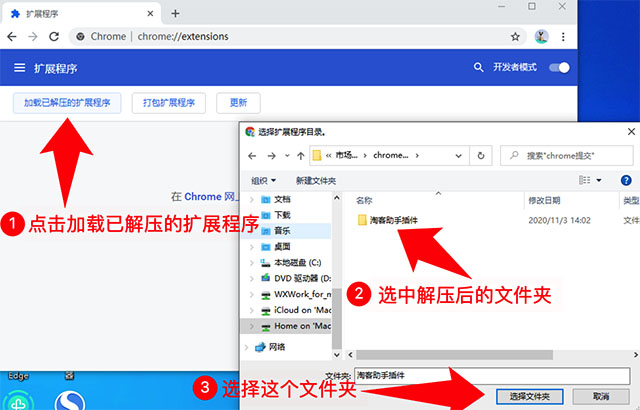The height and width of the screenshot is (410, 640).
Task: Change view with the view-mode icon
Action: [x=584, y=180]
